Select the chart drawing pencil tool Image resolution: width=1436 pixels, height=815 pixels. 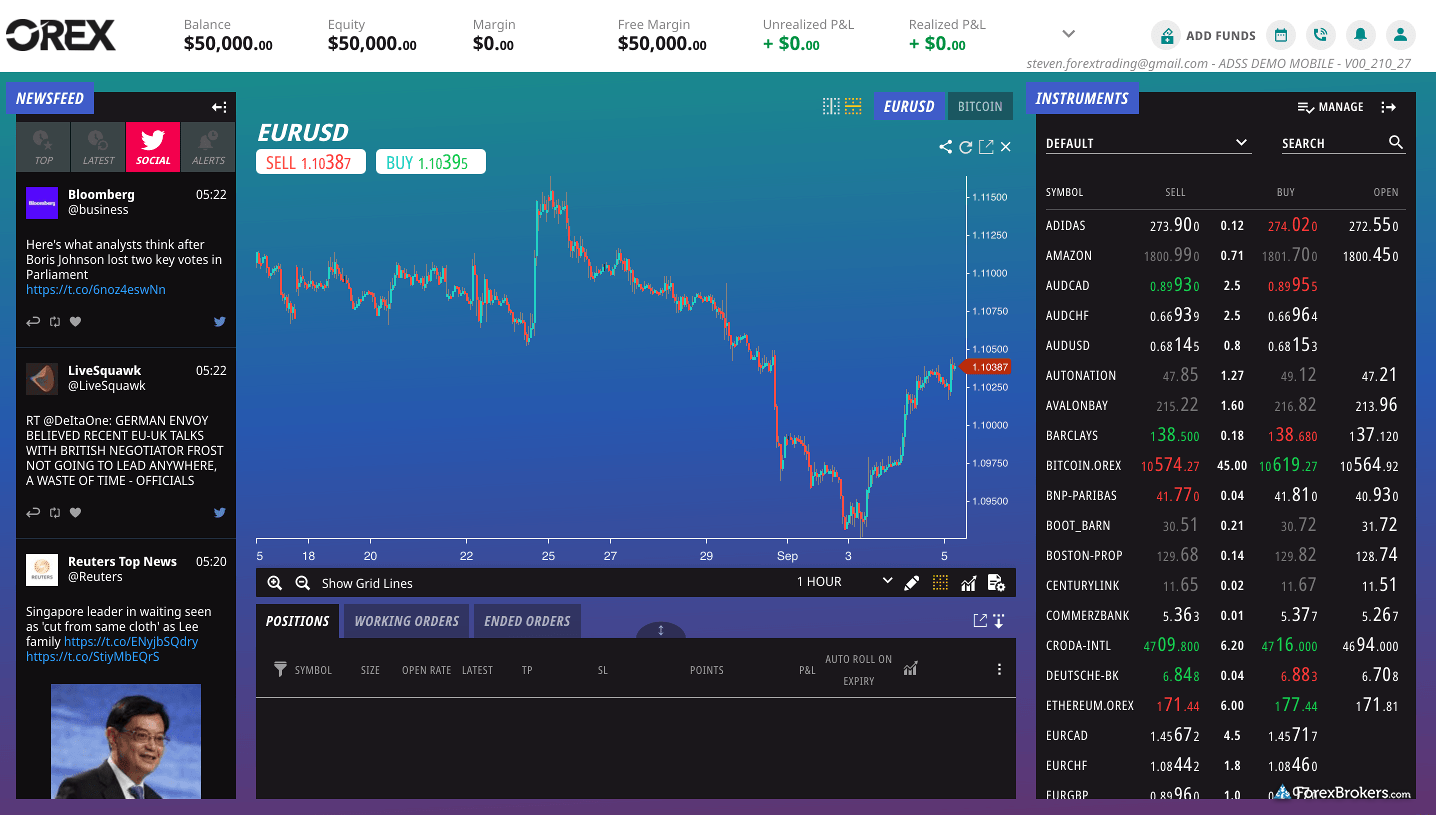(x=912, y=583)
